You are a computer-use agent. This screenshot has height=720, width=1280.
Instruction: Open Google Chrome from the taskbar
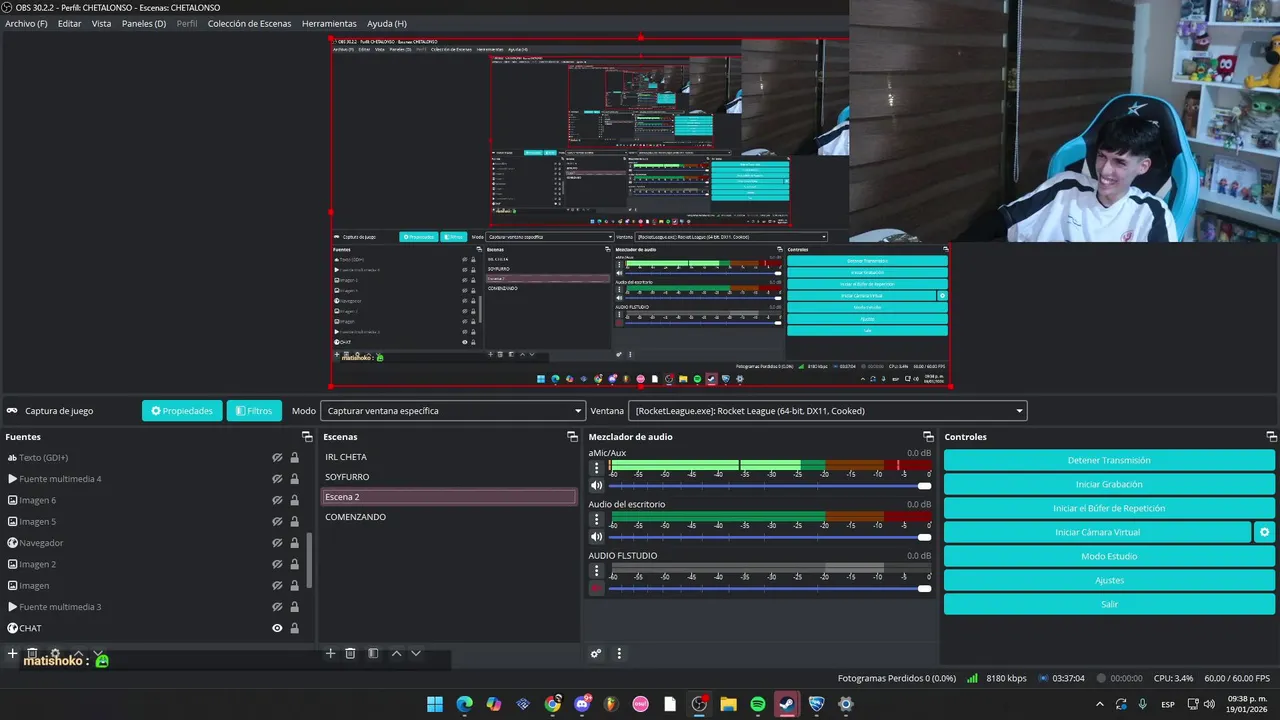pyautogui.click(x=552, y=704)
